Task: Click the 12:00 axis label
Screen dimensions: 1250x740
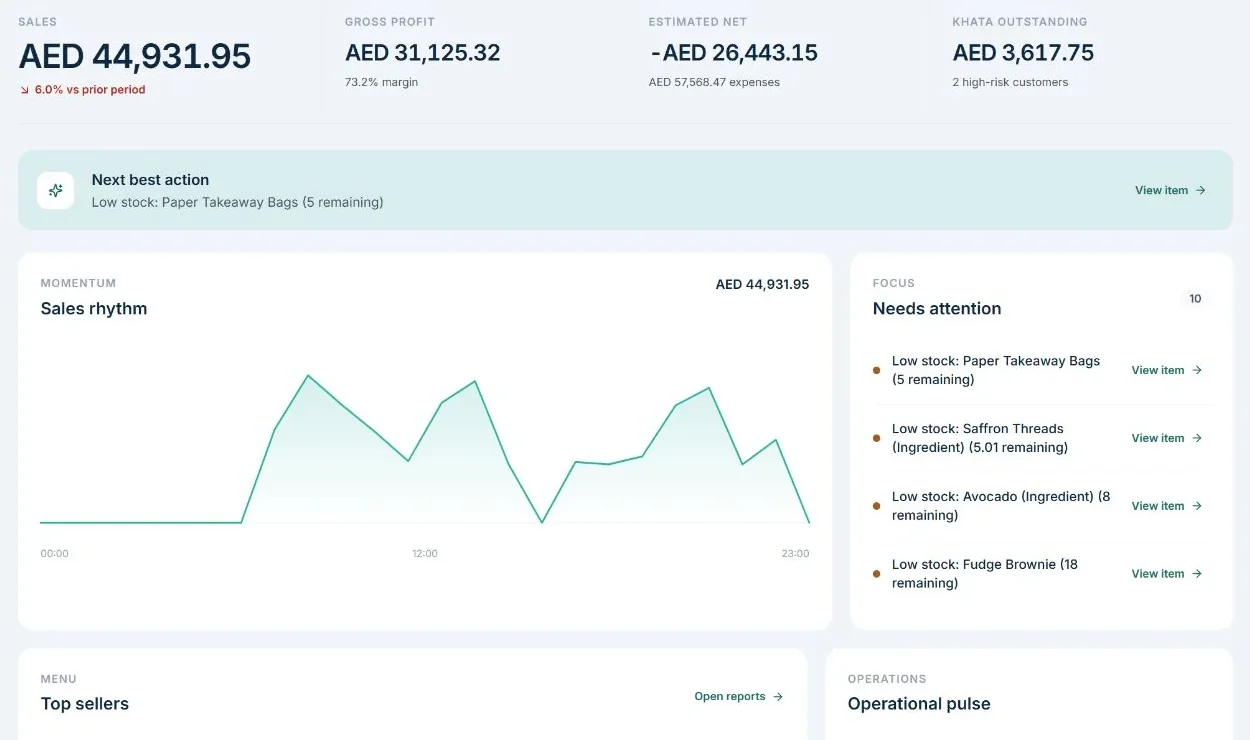Action: (x=425, y=553)
